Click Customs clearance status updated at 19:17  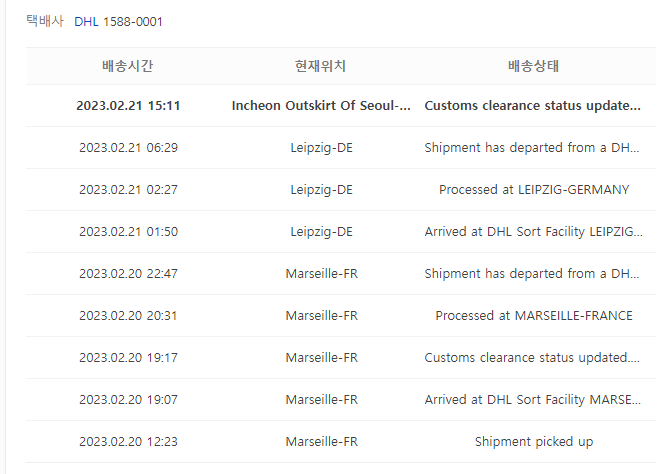click(x=532, y=358)
